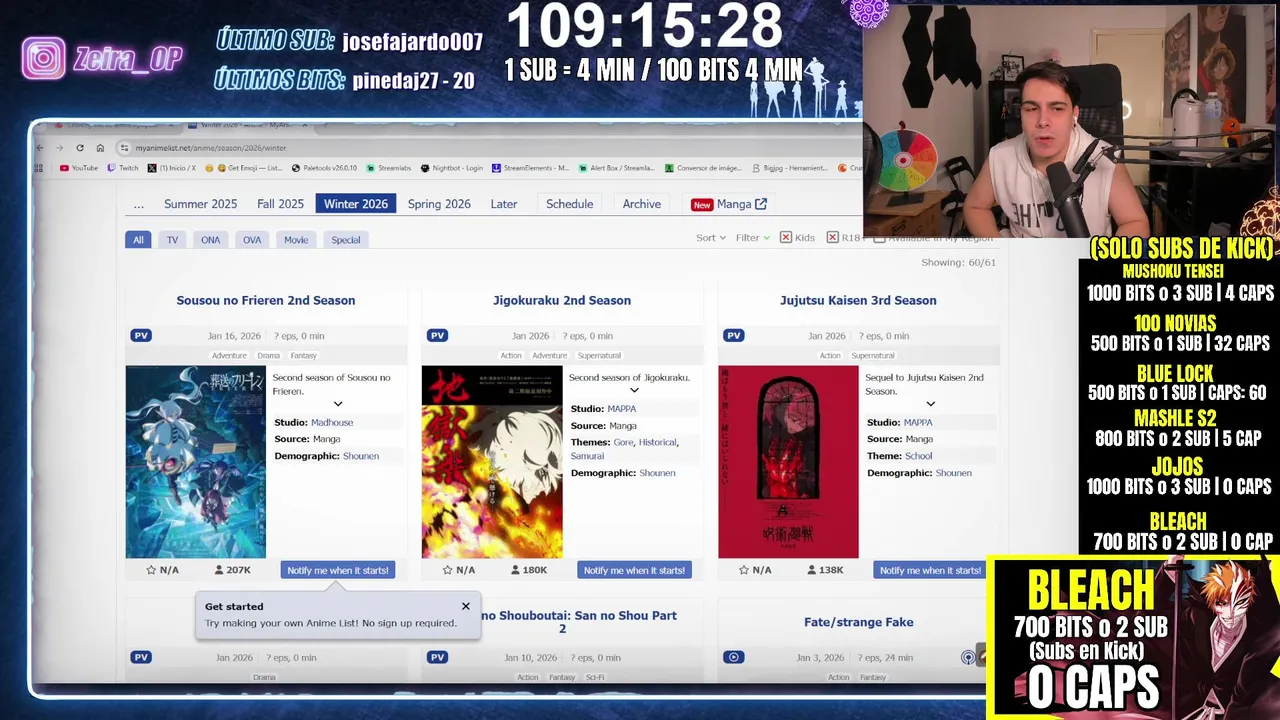
Task: Filter by the All type pill
Action: point(138,240)
